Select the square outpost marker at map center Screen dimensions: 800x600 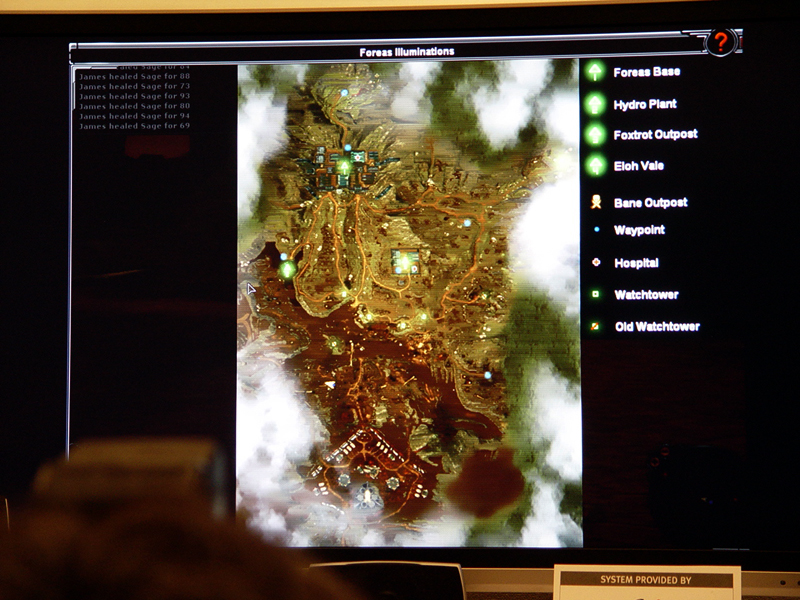tap(406, 262)
